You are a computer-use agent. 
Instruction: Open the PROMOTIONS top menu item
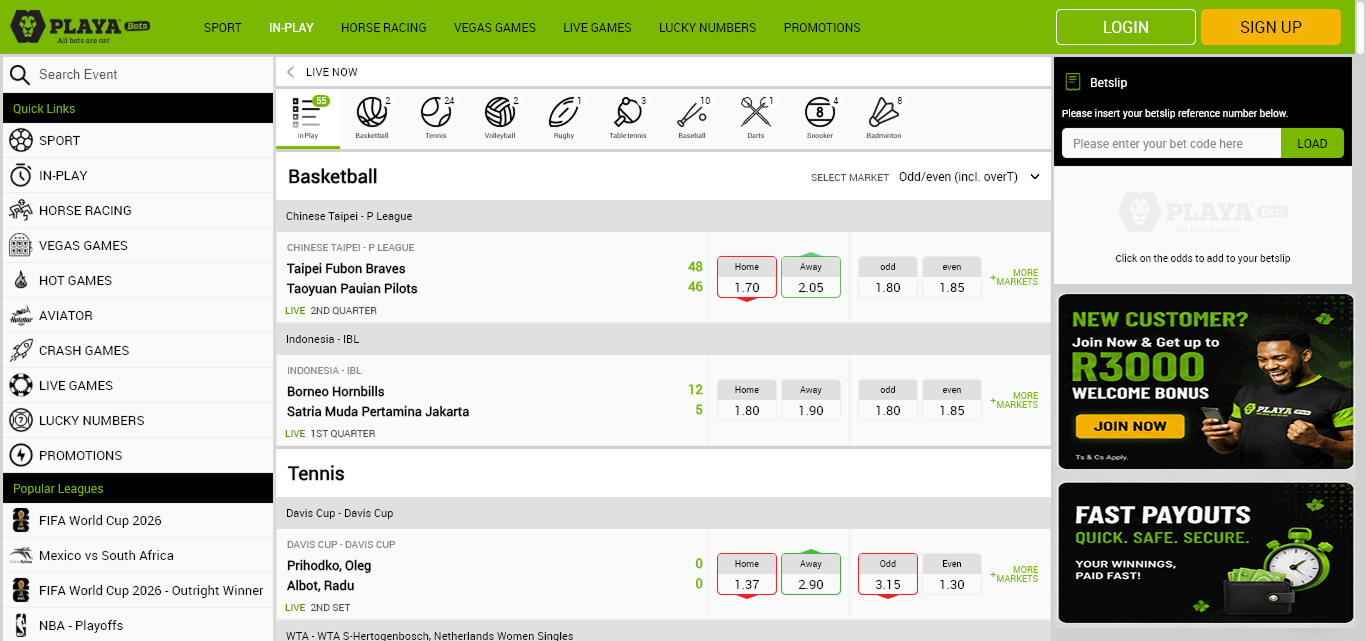(x=822, y=28)
